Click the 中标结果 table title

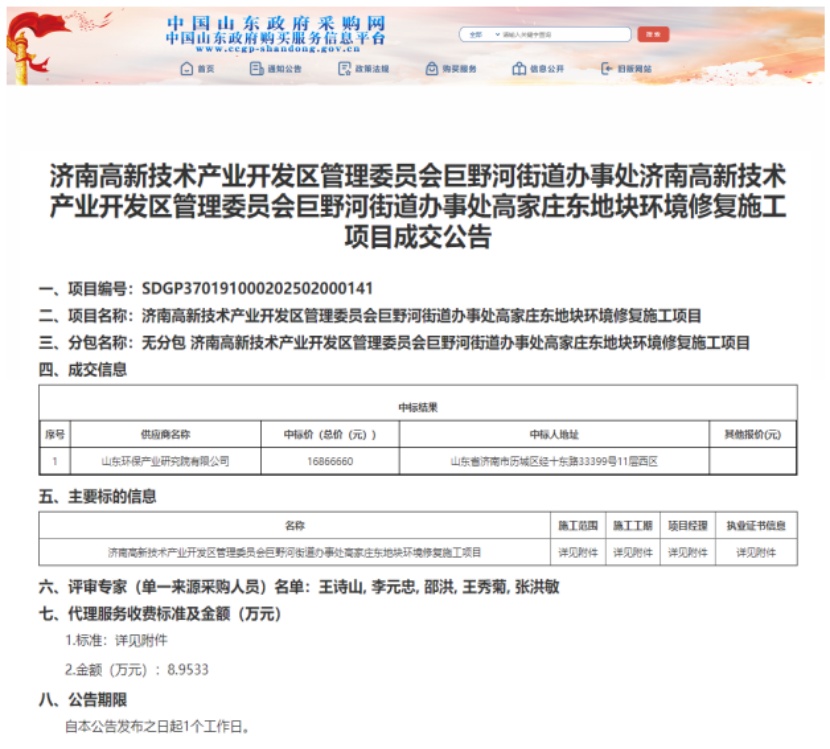[418, 407]
